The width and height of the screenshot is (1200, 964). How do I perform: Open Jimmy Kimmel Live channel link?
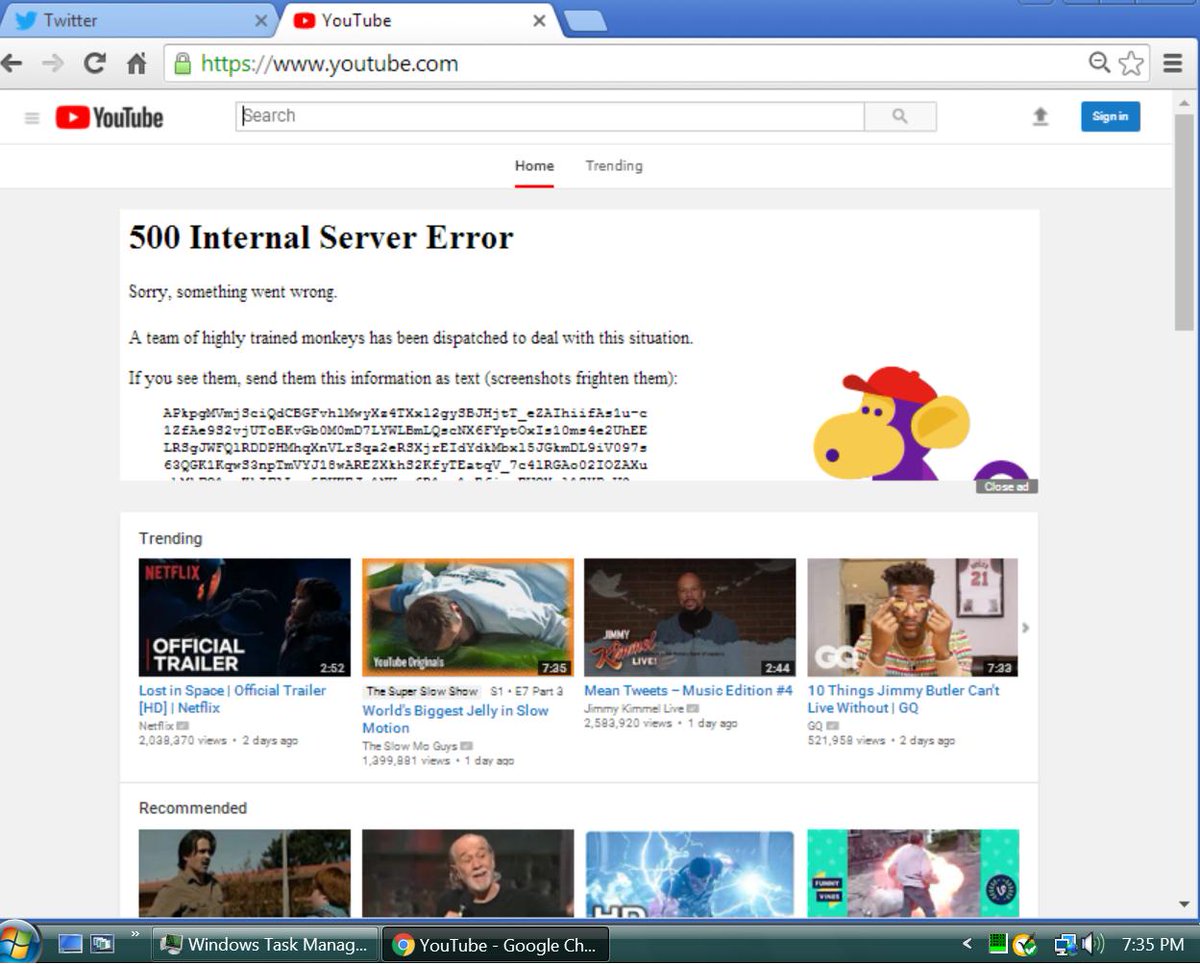[x=634, y=708]
